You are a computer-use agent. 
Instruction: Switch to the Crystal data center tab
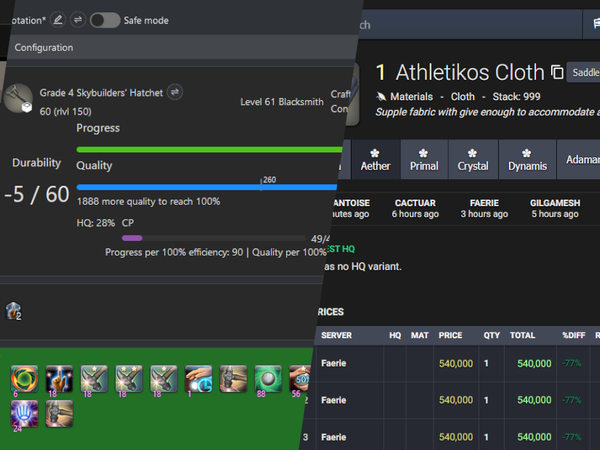[x=473, y=160]
